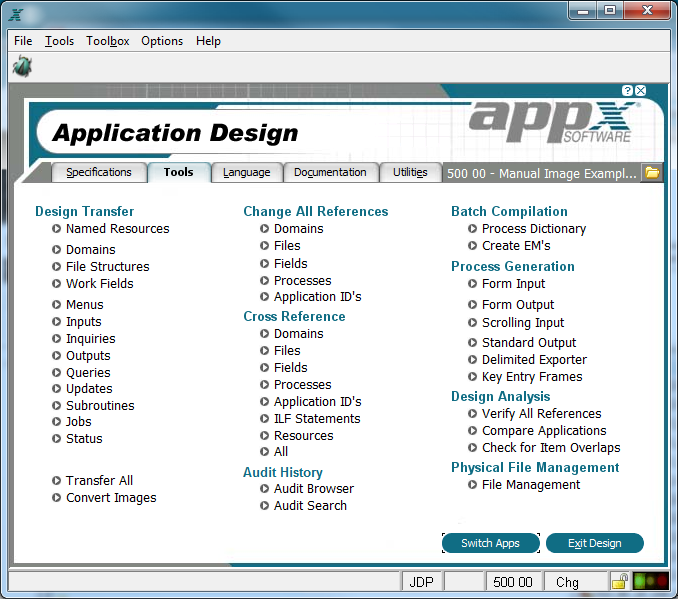
Task: Click the bullet icon beside File Management
Action: [472, 485]
